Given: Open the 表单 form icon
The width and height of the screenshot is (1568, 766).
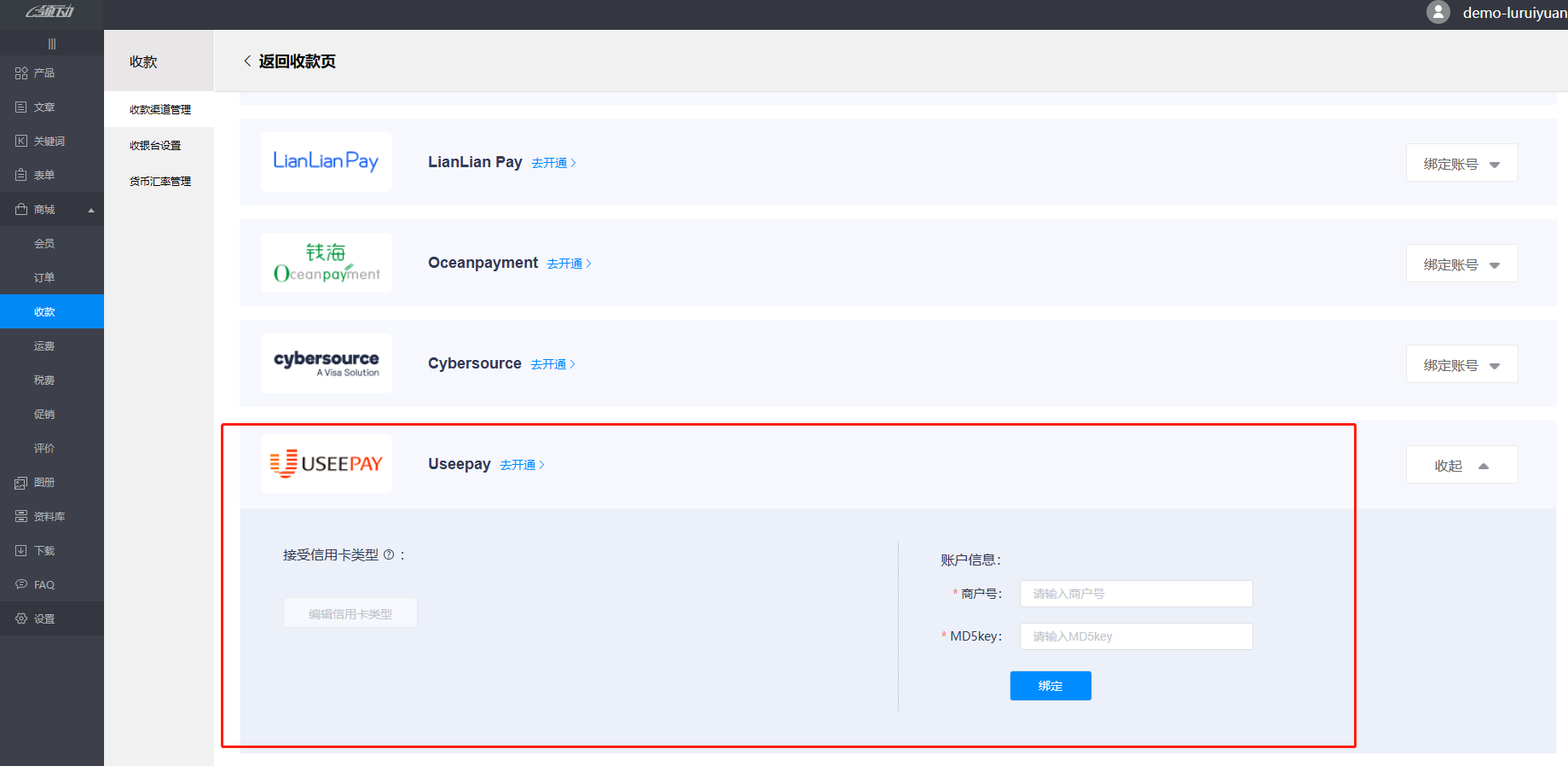Looking at the screenshot, I should pyautogui.click(x=21, y=175).
